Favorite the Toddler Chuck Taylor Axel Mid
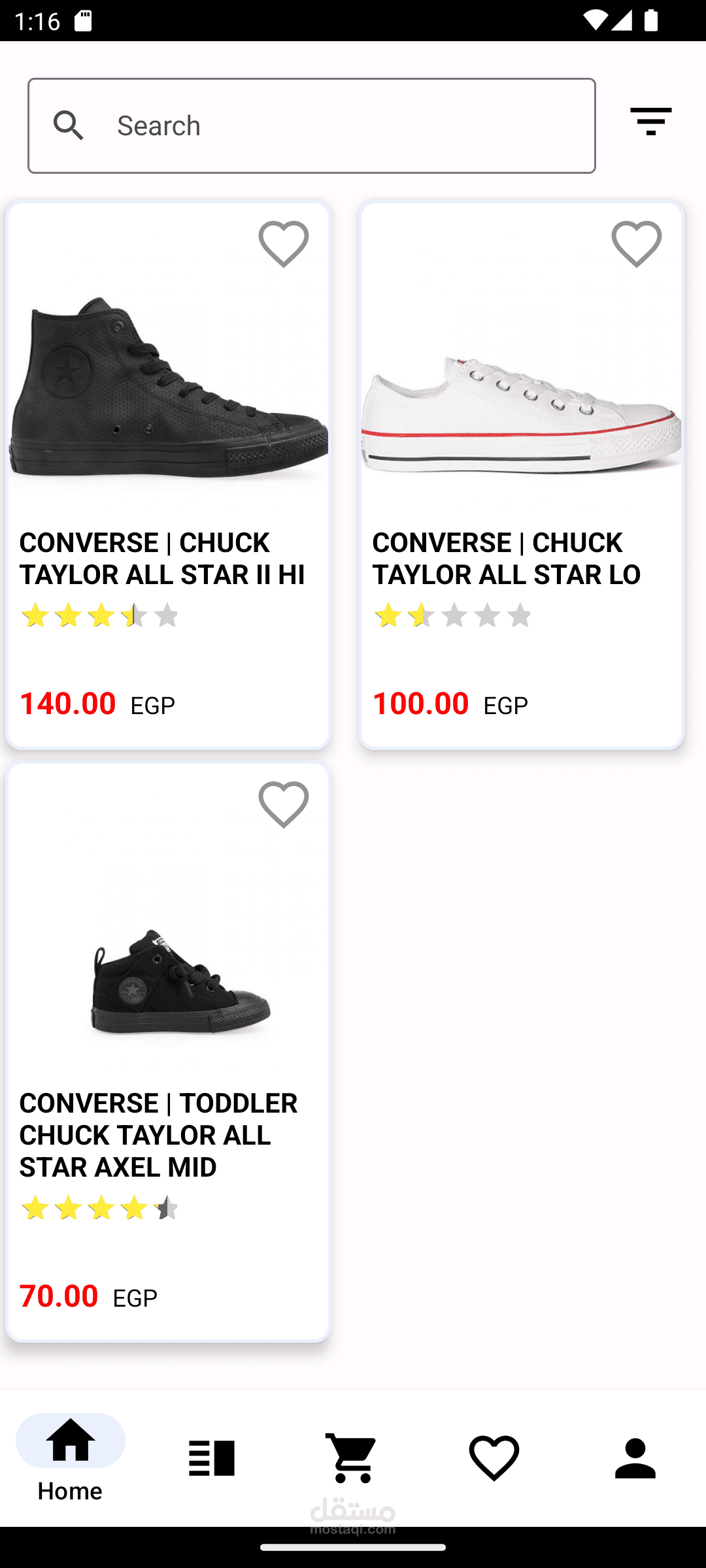 (x=284, y=805)
